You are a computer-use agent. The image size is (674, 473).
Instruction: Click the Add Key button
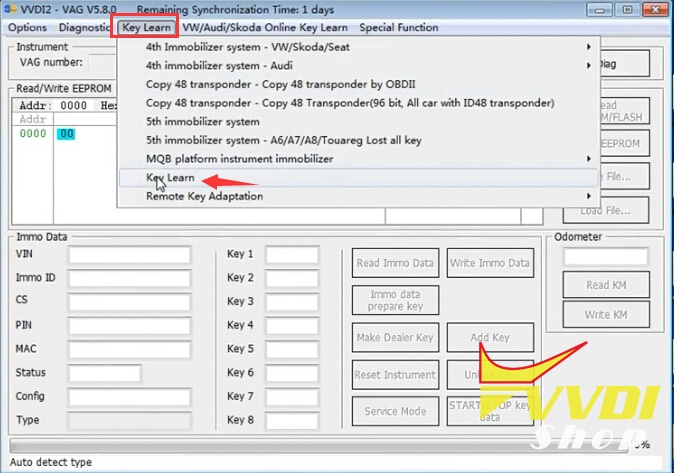click(x=490, y=338)
